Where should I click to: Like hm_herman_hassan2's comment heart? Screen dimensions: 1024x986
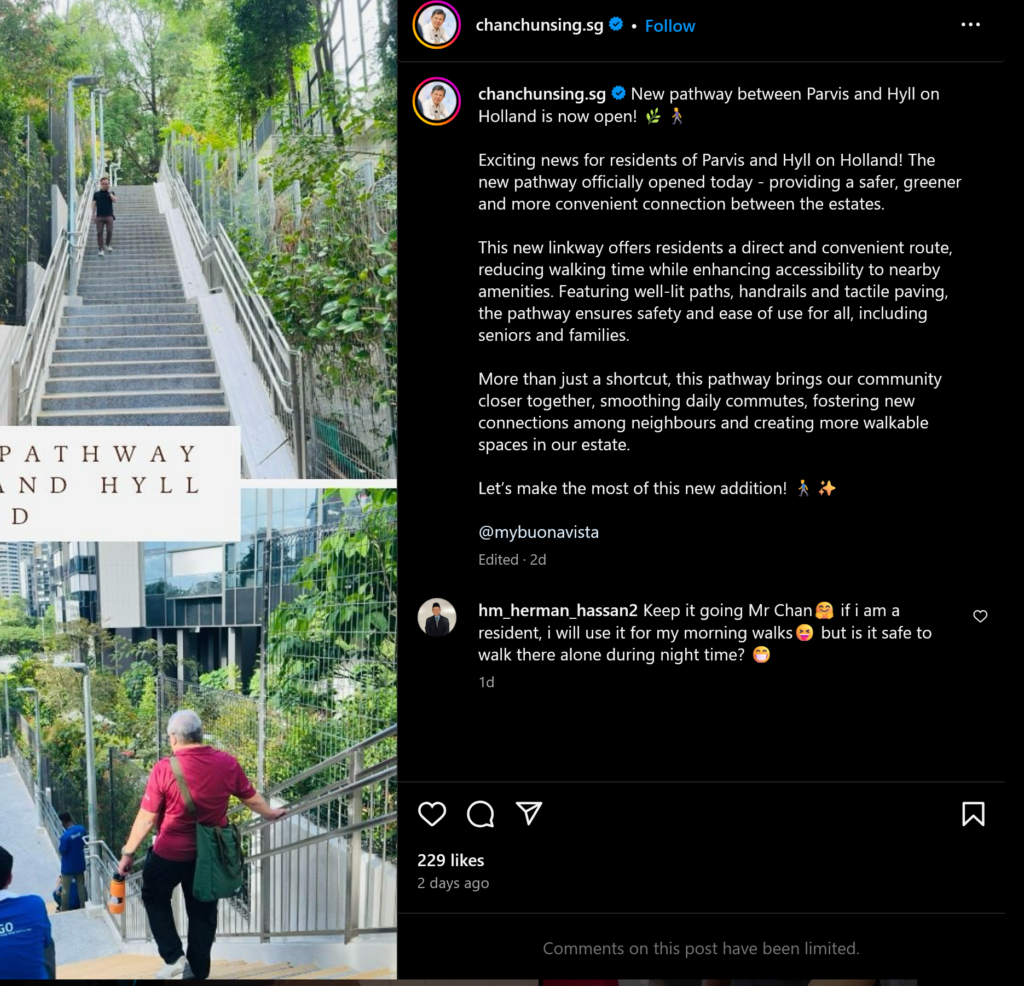pyautogui.click(x=980, y=616)
